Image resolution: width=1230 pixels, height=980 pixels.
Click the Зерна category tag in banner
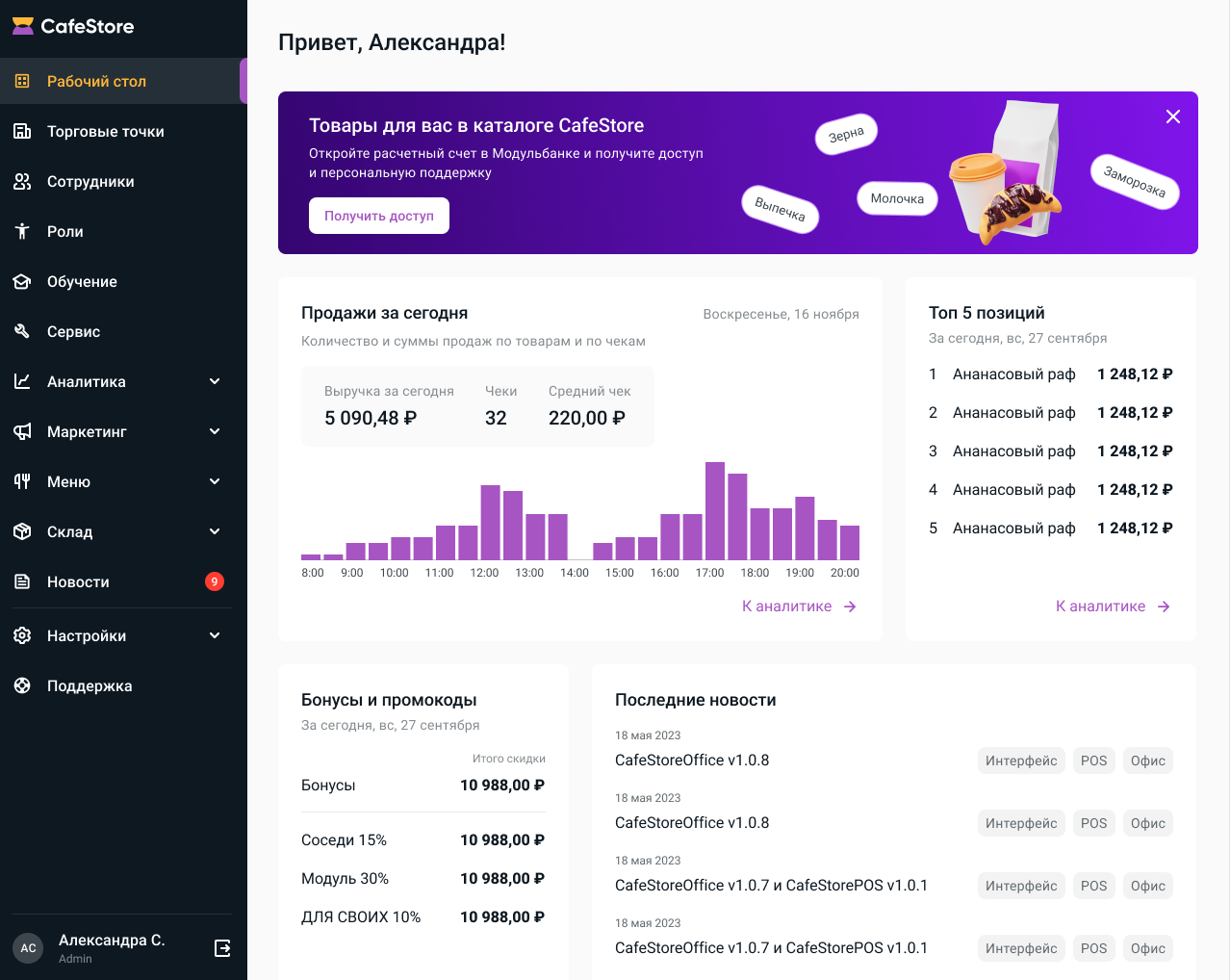(846, 134)
